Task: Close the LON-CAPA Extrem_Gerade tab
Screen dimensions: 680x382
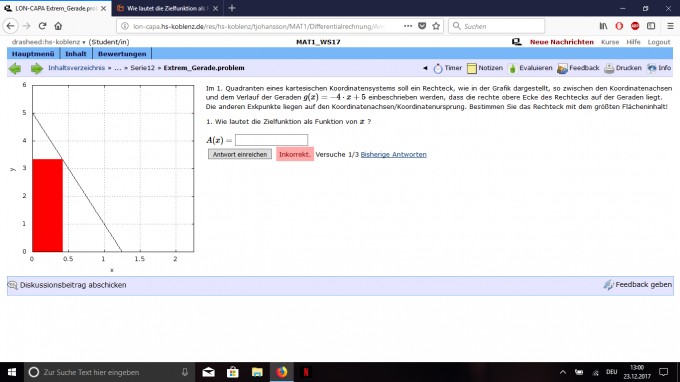Action: point(103,8)
